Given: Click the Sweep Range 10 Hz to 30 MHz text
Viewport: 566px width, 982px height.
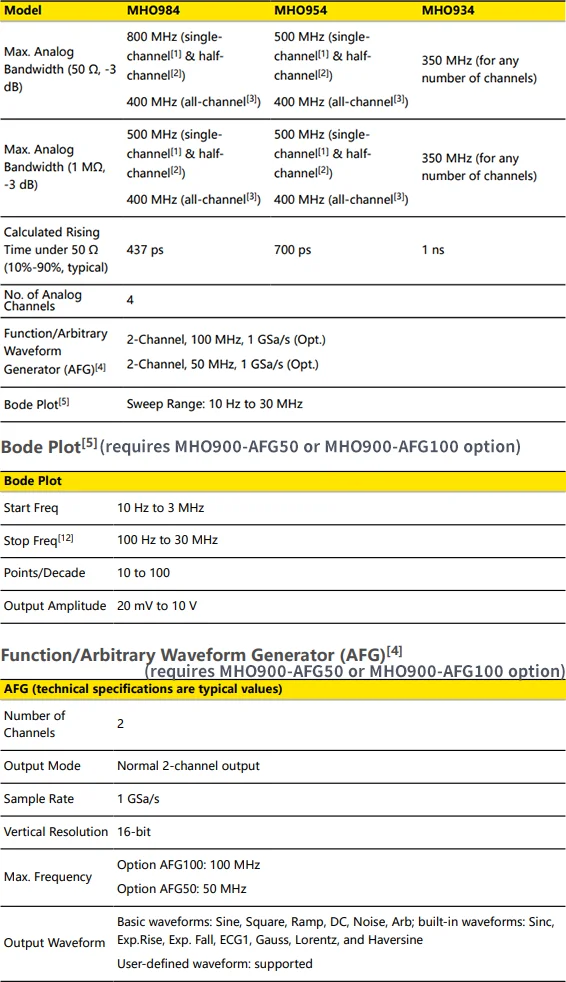Looking at the screenshot, I should point(215,404).
